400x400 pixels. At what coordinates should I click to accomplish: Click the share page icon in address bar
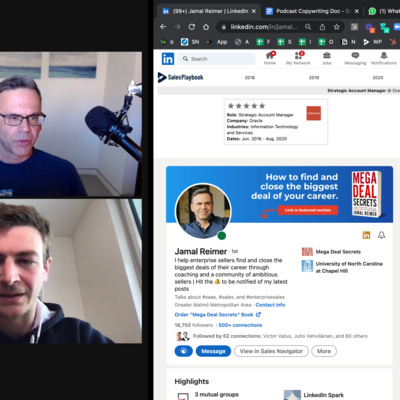coord(322,27)
